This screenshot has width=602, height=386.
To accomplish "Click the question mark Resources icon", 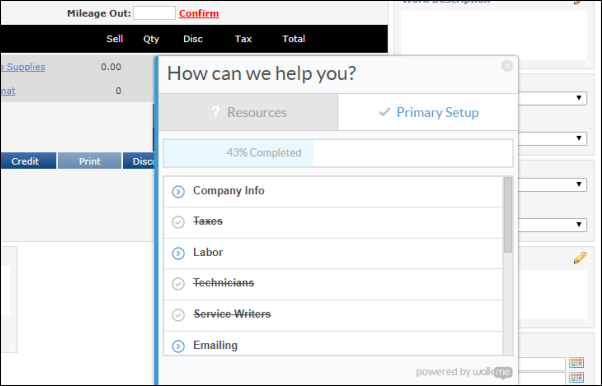I will 215,112.
